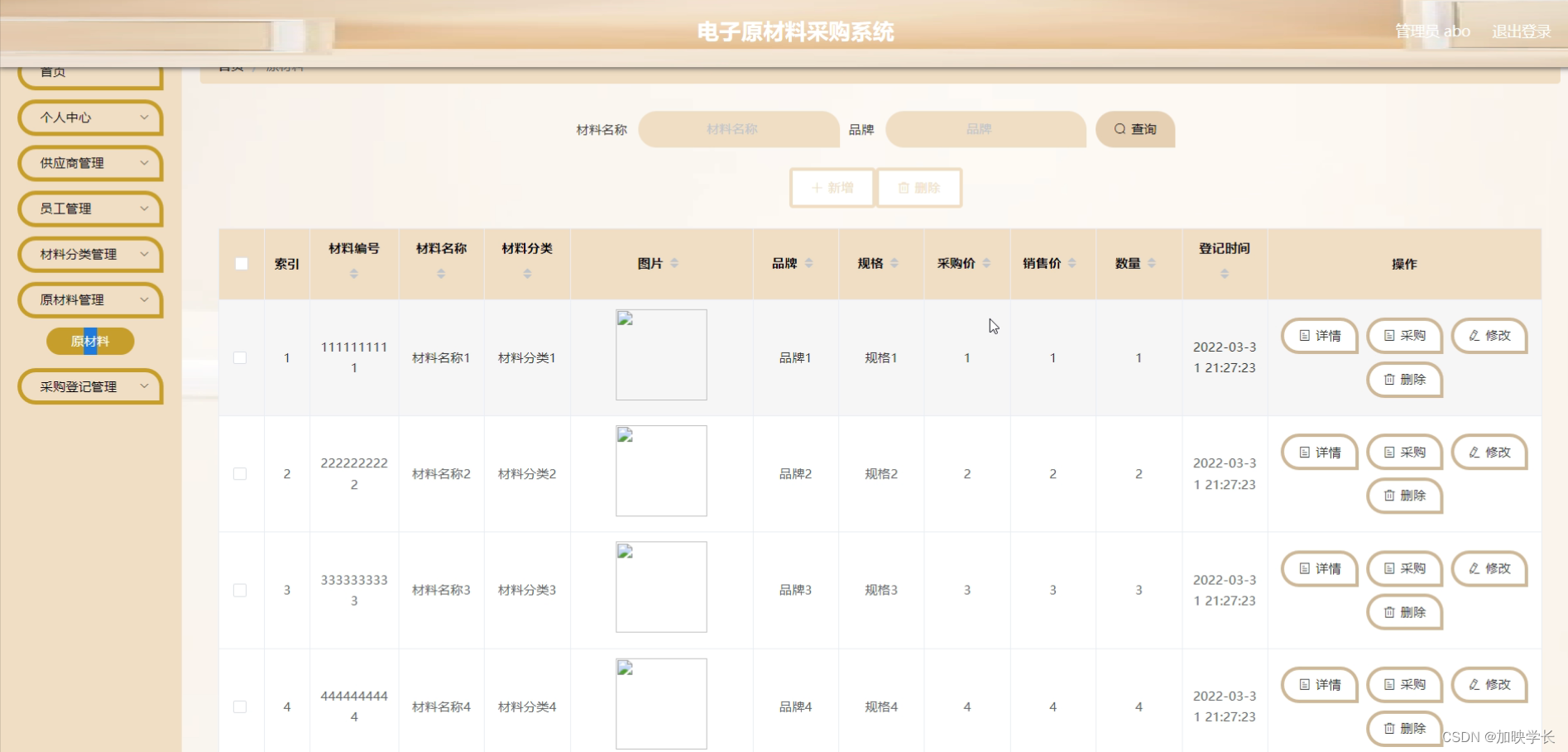Expand the 供应商管理 sidebar menu
This screenshot has width=1568, height=752.
tap(89, 163)
